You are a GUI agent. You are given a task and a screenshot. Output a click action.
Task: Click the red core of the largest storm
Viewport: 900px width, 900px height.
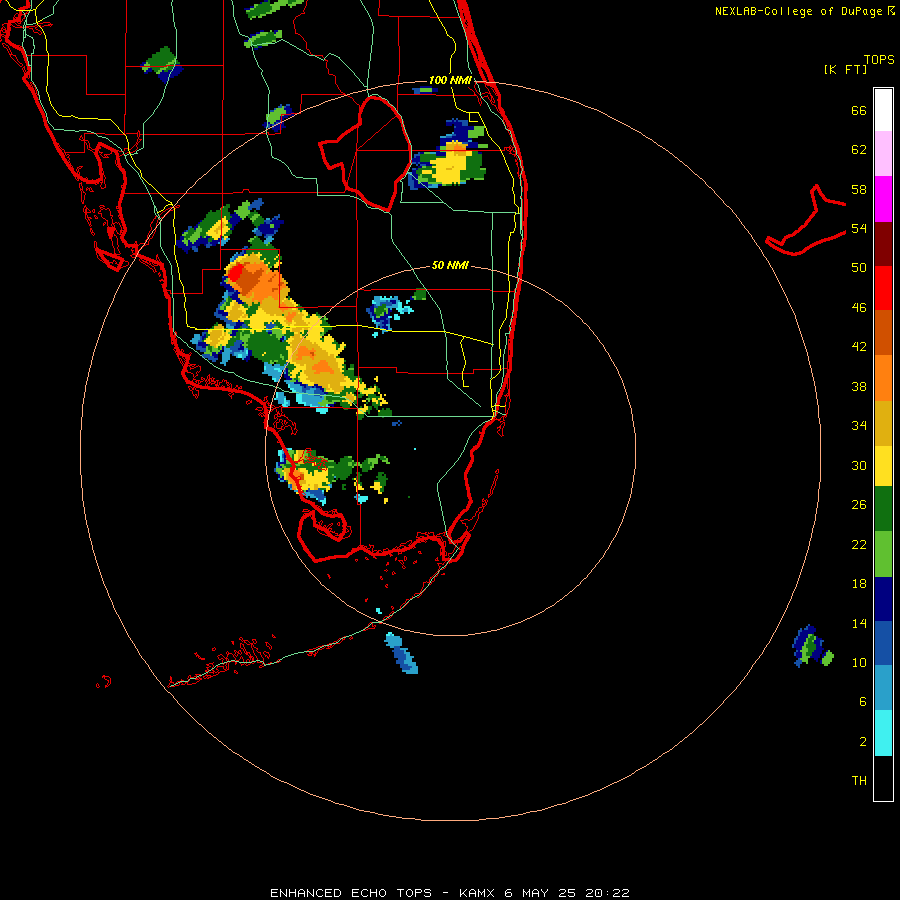click(234, 273)
